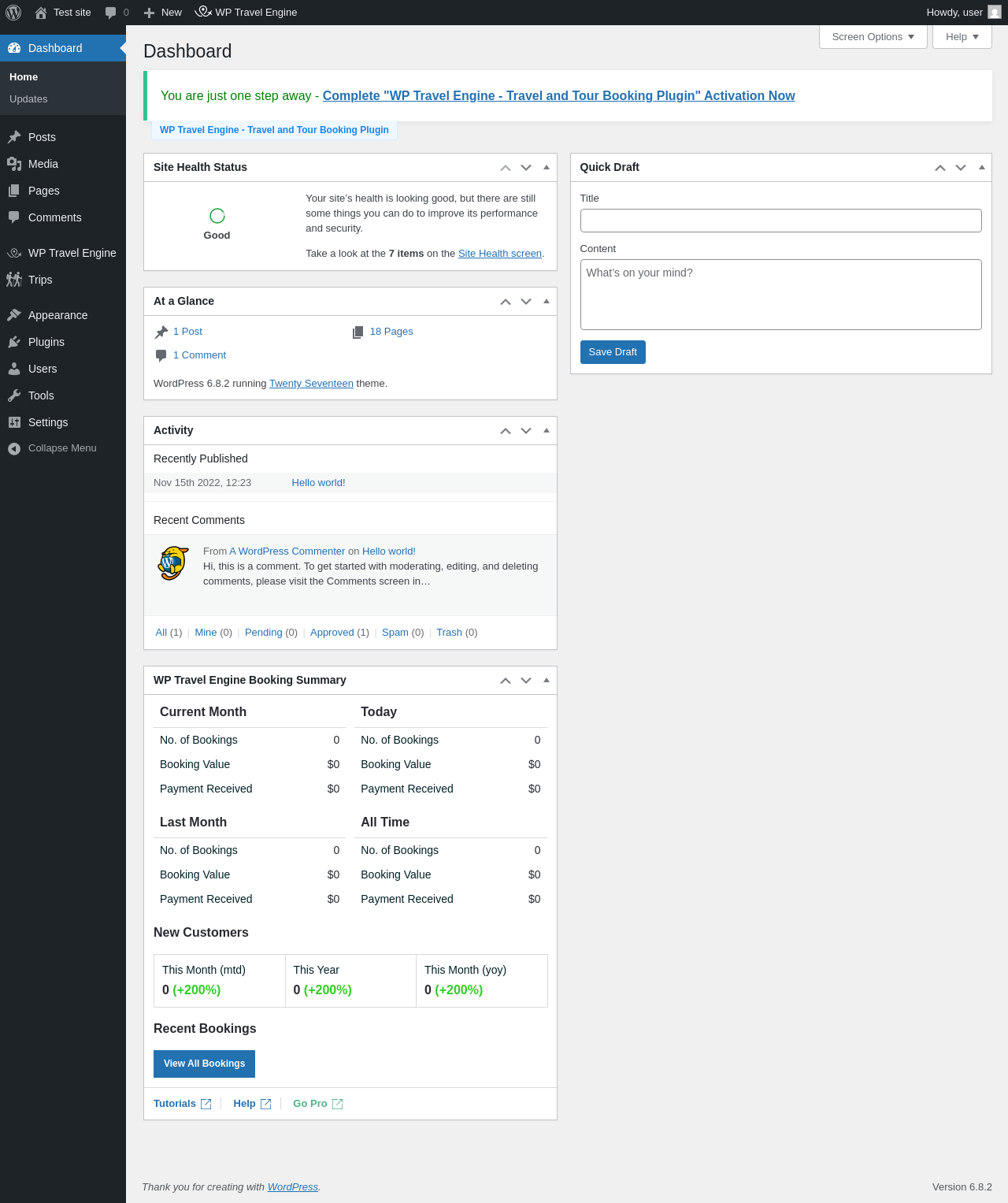Open 1 Post link
Viewport: 1008px width, 1203px height.
pyautogui.click(x=187, y=332)
